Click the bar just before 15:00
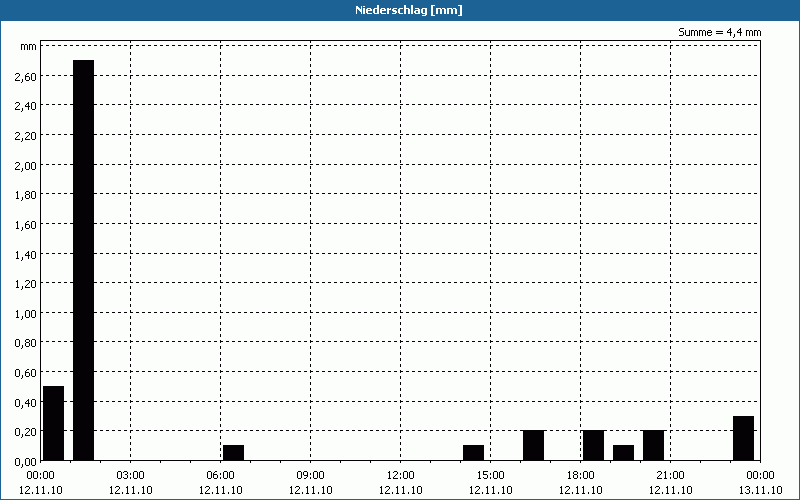Viewport: 800px width, 500px height. (473, 453)
